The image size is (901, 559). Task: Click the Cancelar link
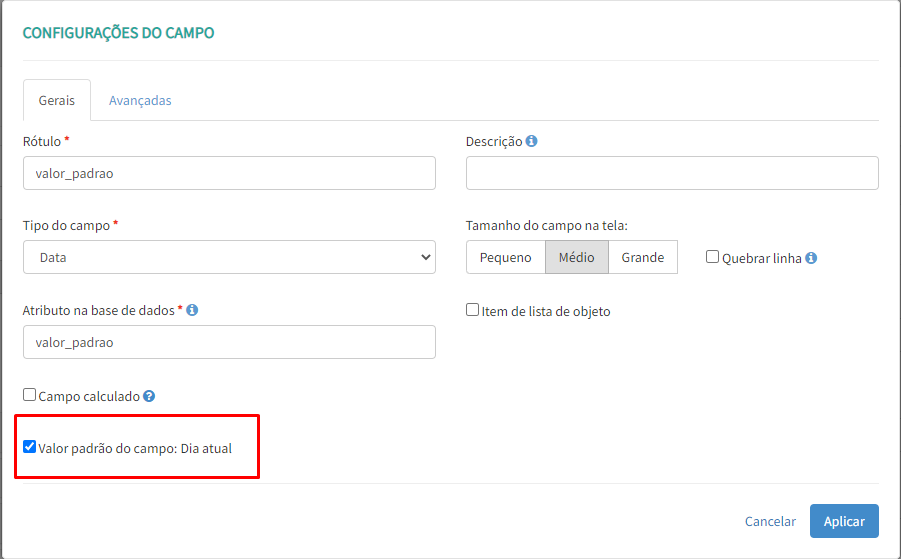tap(770, 521)
